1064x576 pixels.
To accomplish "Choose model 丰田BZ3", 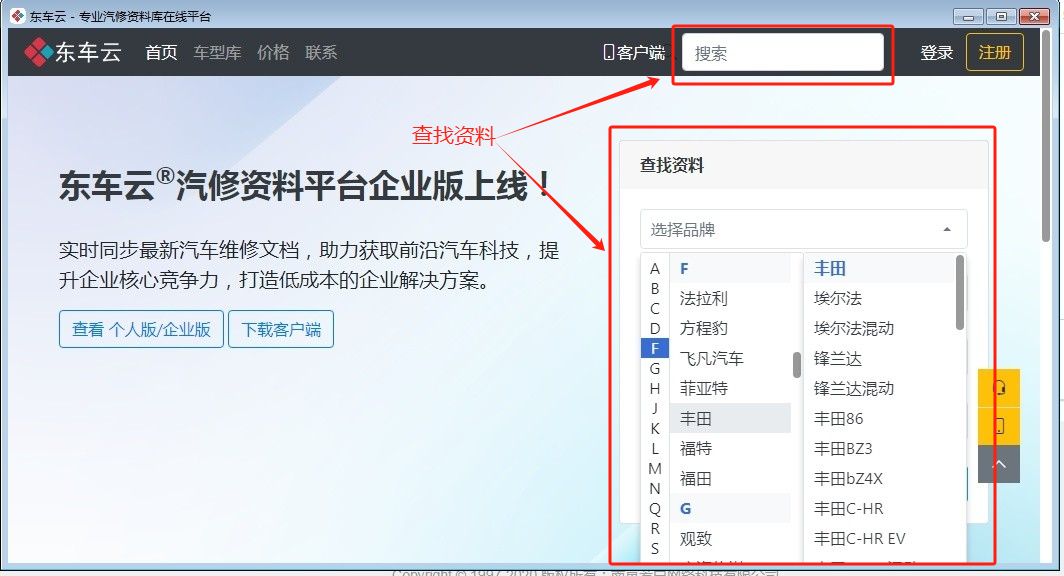I will [x=879, y=448].
